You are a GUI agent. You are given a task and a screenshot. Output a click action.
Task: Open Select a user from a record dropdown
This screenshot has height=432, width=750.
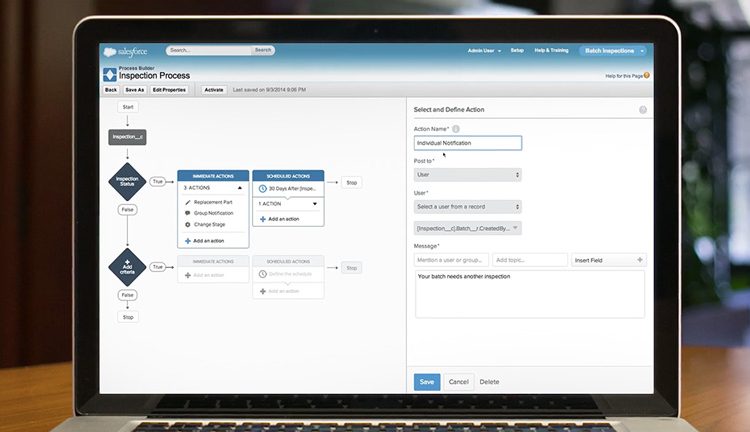[467, 207]
